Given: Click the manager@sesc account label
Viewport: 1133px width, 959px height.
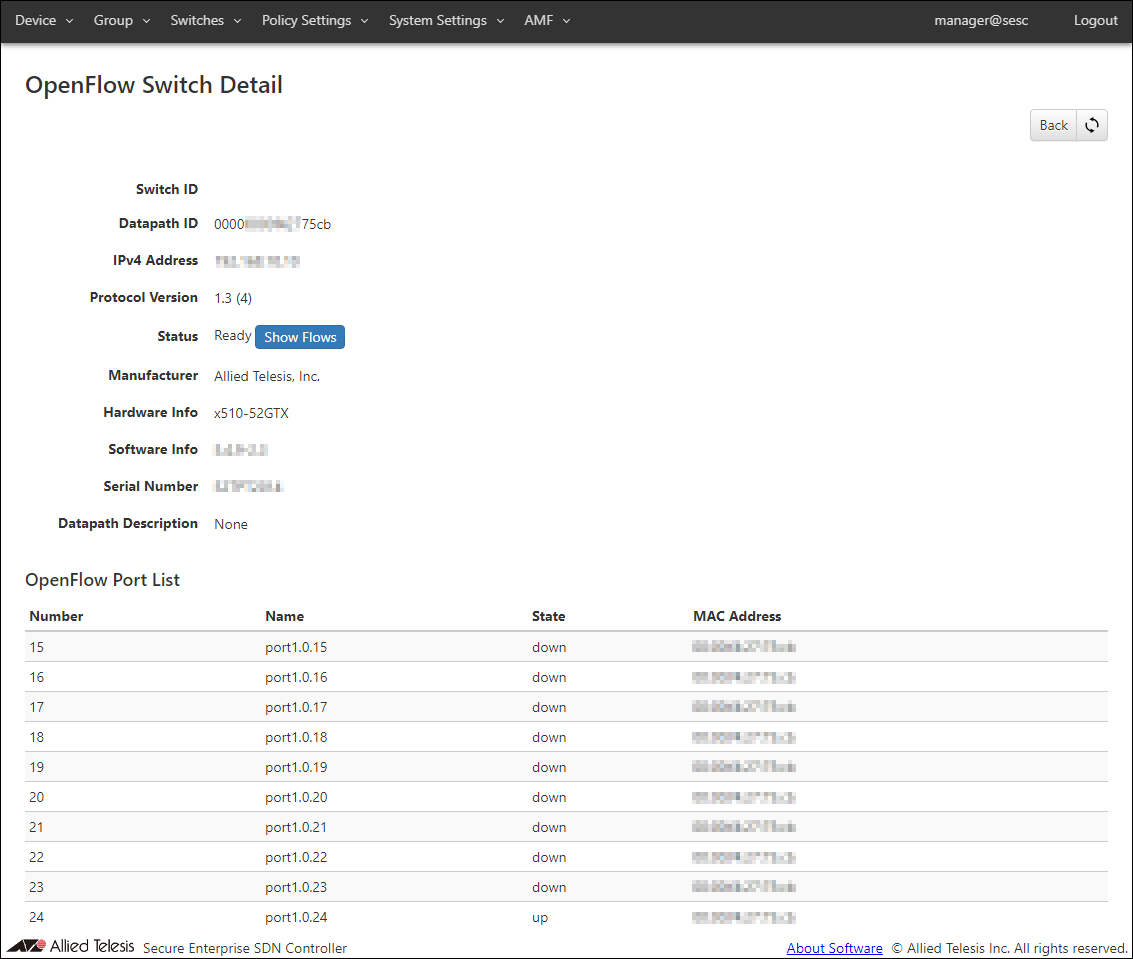Looking at the screenshot, I should pyautogui.click(x=981, y=20).
